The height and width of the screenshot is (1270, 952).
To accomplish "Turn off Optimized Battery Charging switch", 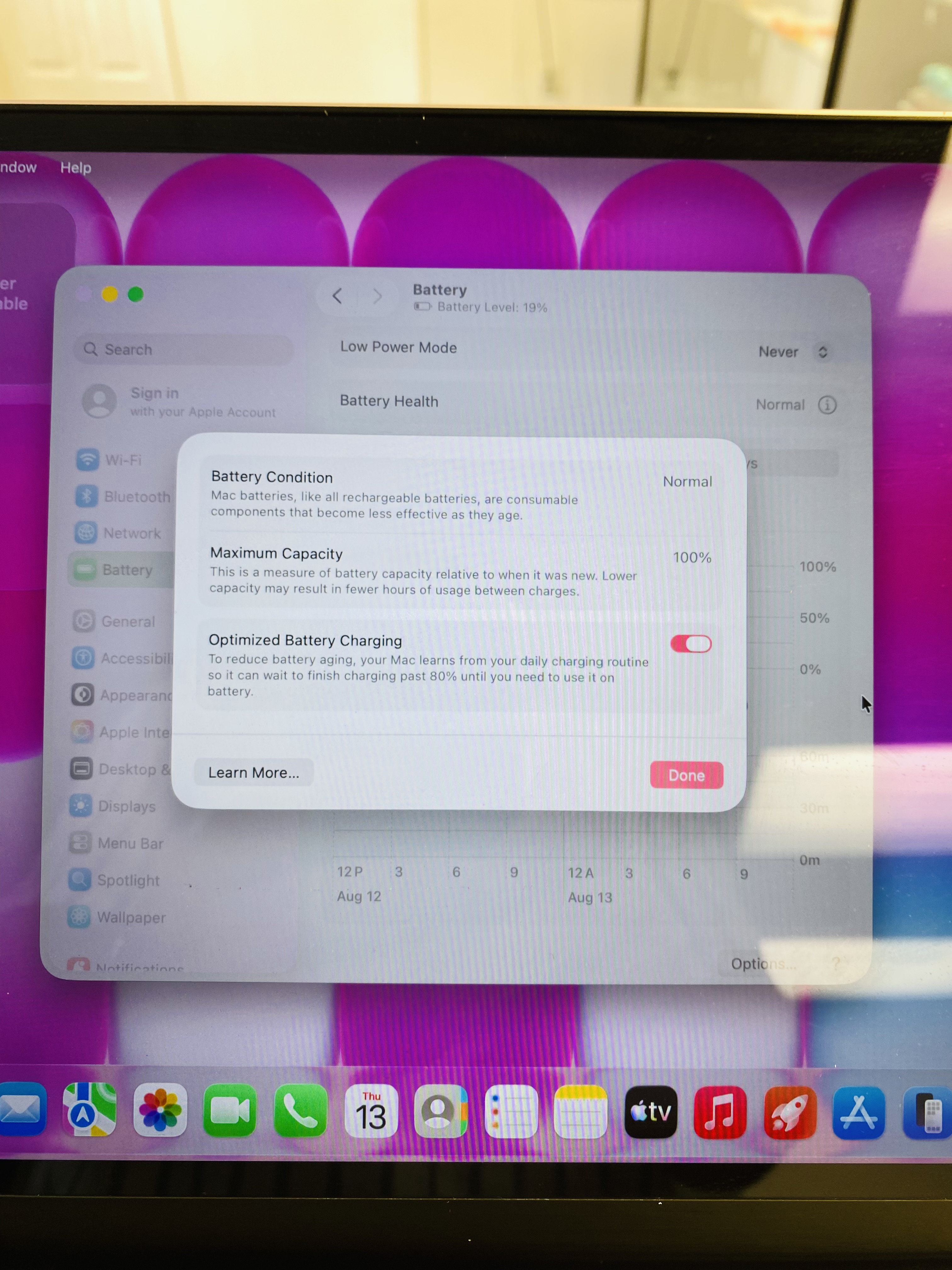I will [x=691, y=644].
